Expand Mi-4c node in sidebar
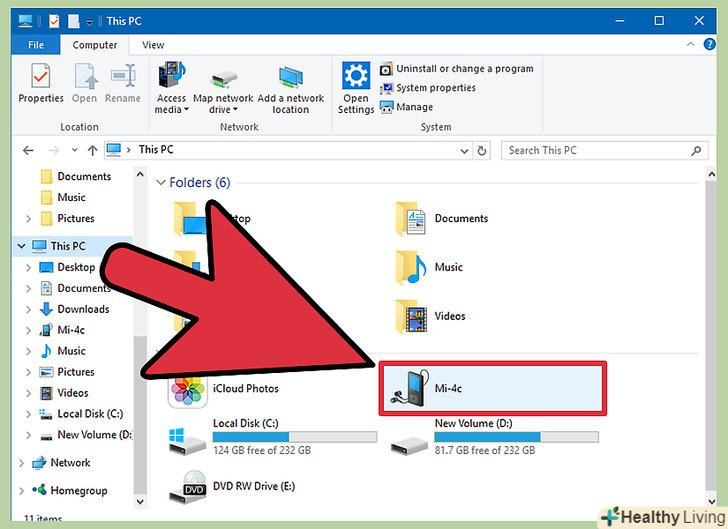 (28, 330)
